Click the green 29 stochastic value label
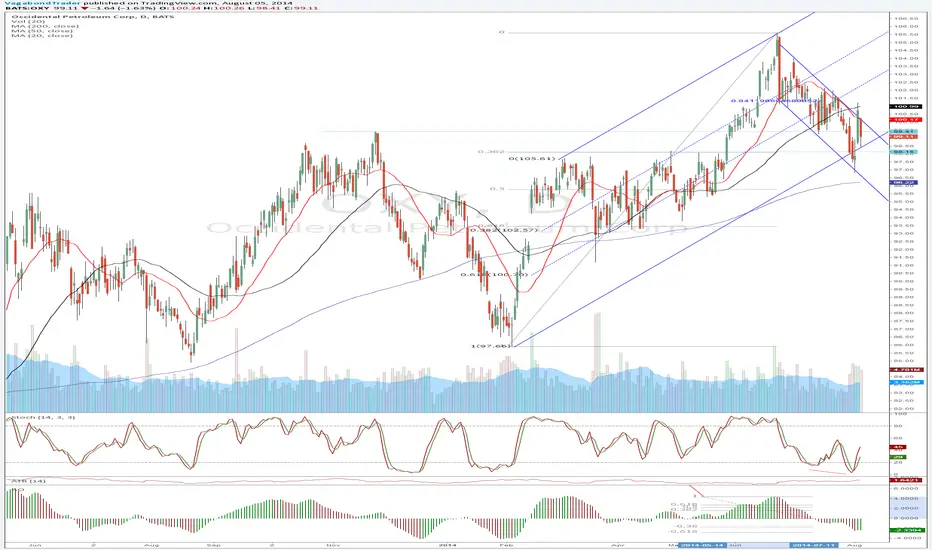Viewport: 932px width, 550px height. point(898,457)
